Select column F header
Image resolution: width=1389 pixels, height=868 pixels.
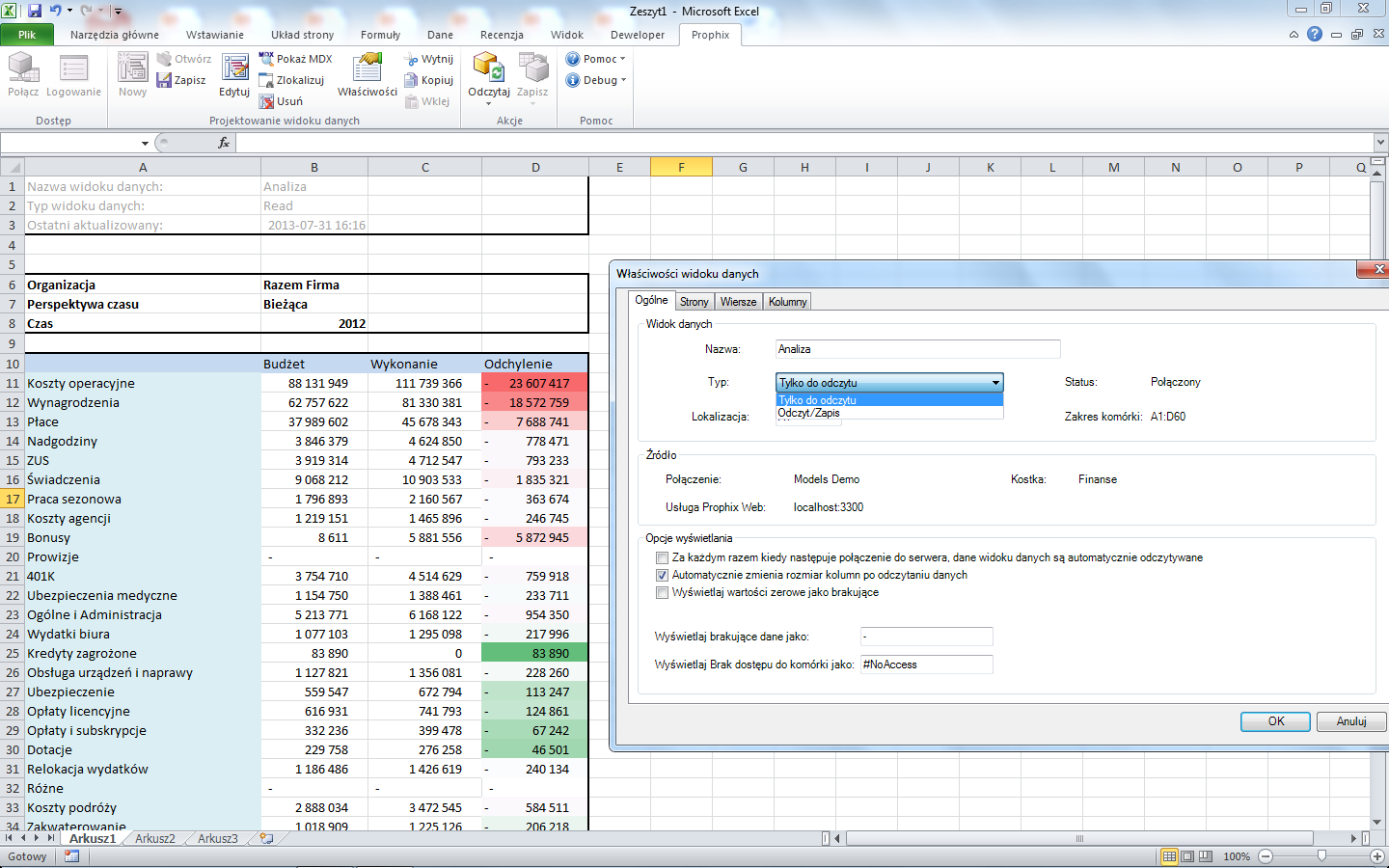681,167
